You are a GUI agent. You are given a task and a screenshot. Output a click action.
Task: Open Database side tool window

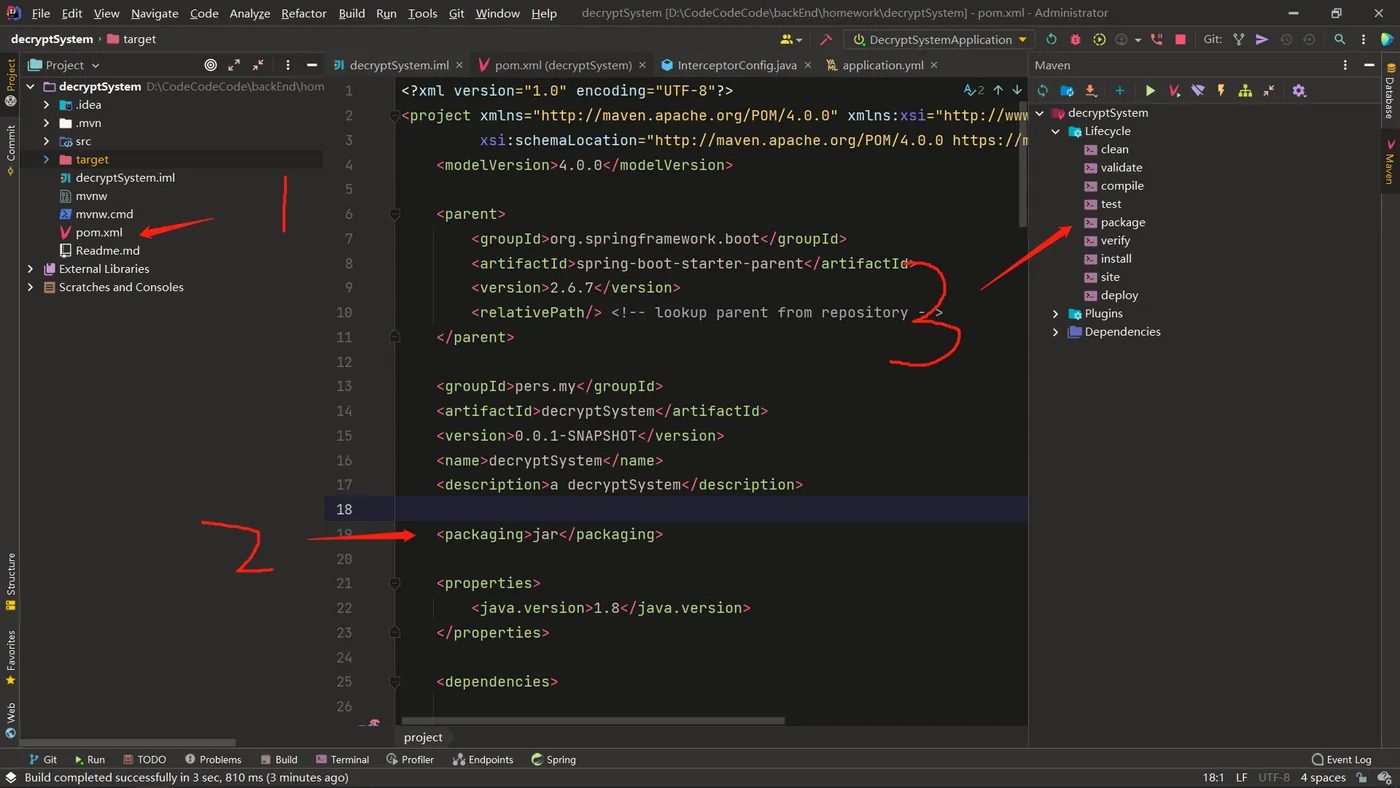1389,91
